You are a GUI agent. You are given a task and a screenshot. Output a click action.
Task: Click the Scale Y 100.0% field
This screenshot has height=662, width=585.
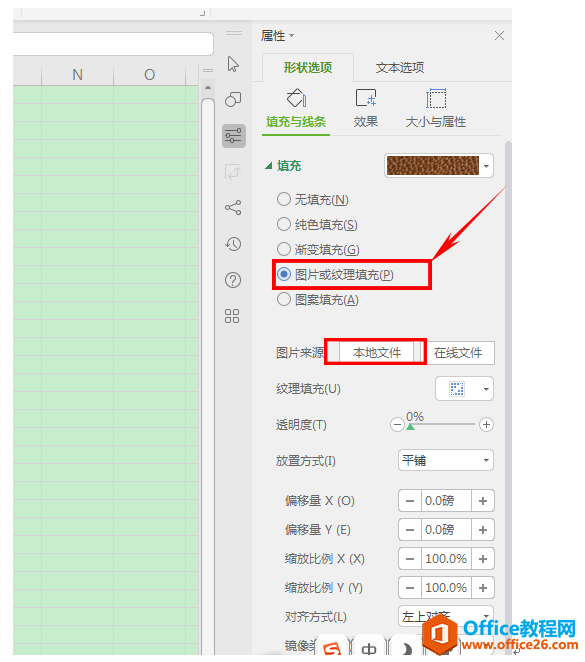(446, 587)
